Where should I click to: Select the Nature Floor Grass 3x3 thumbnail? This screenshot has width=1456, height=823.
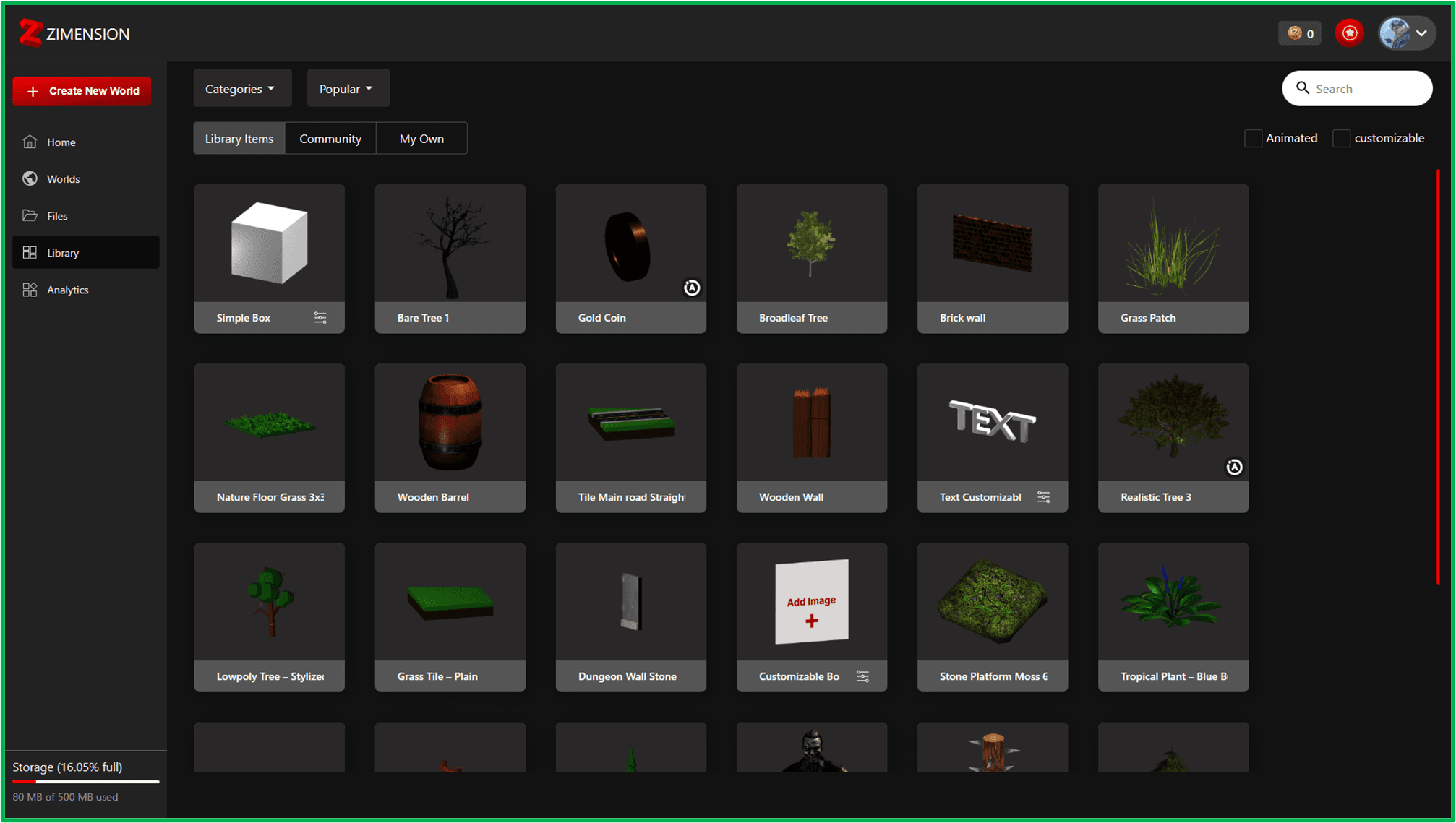click(x=269, y=423)
